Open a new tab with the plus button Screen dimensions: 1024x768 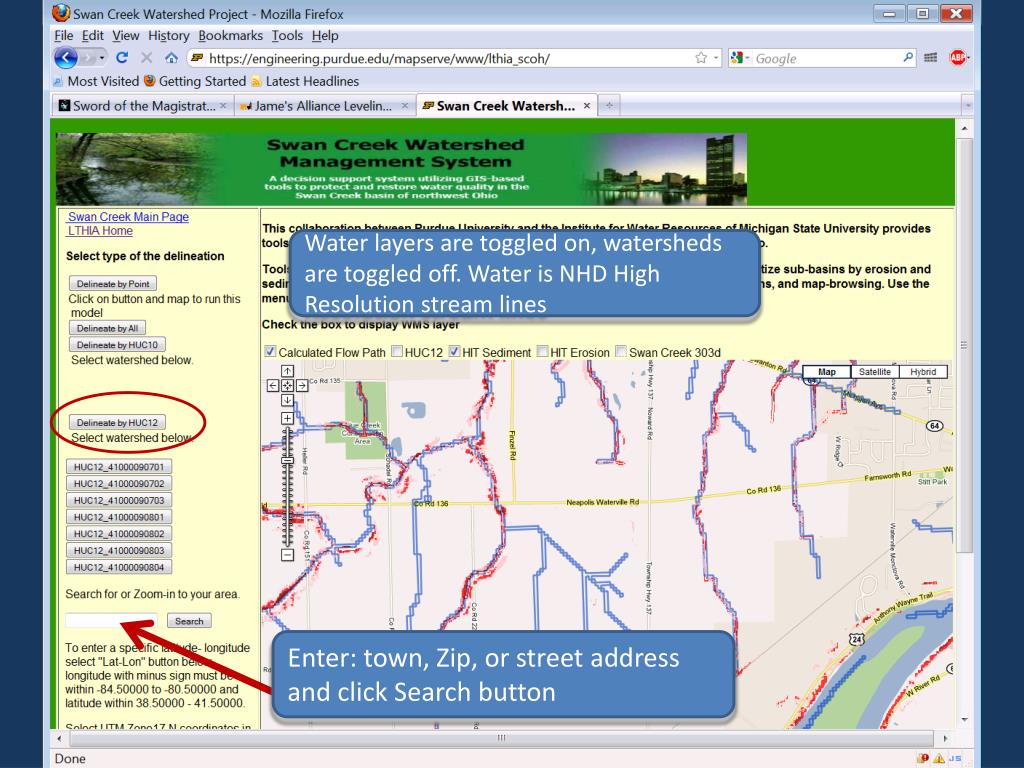click(x=609, y=106)
